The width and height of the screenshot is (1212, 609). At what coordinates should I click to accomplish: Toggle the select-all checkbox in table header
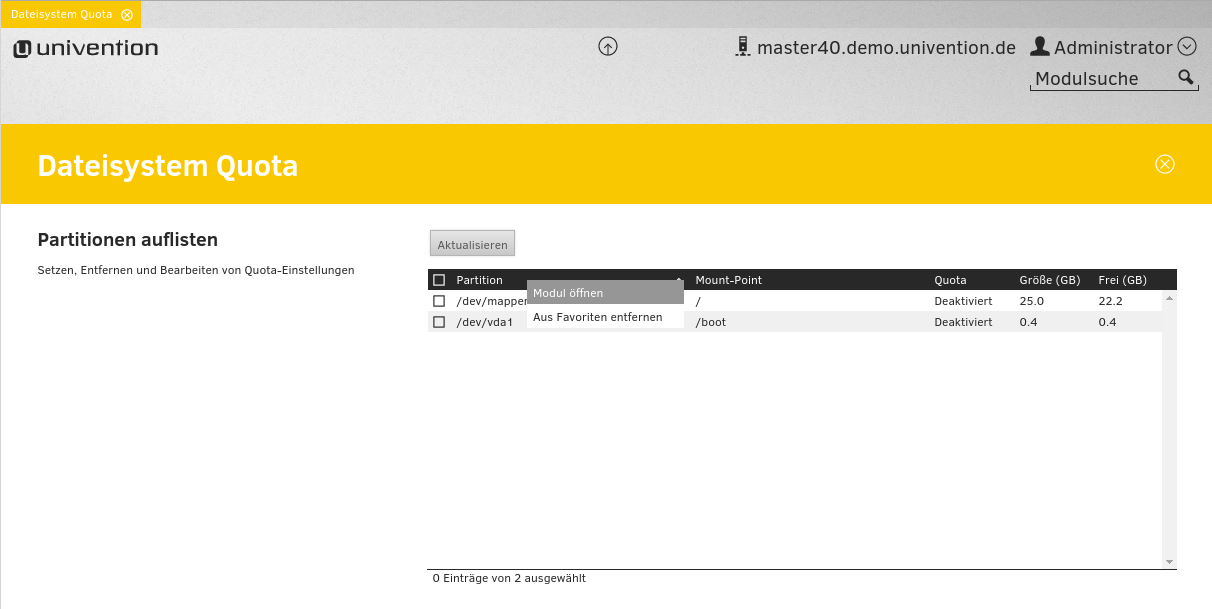point(439,280)
